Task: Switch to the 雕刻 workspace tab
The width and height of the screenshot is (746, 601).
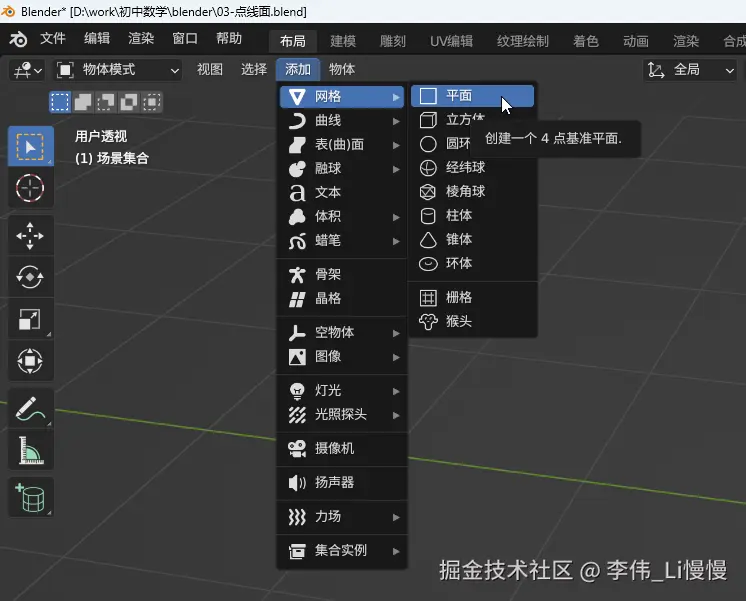Action: (x=393, y=41)
